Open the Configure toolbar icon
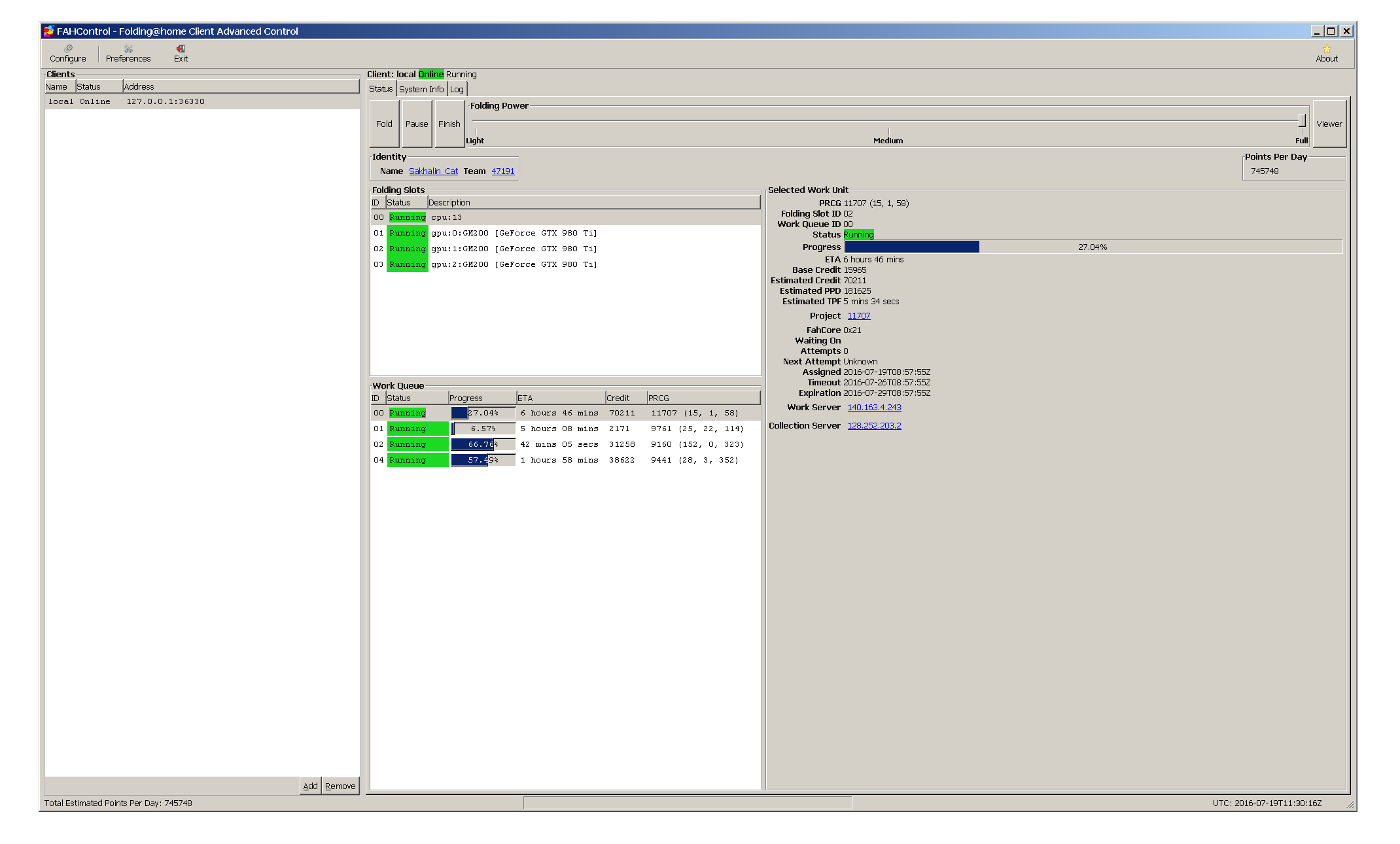1400x844 pixels. [67, 53]
